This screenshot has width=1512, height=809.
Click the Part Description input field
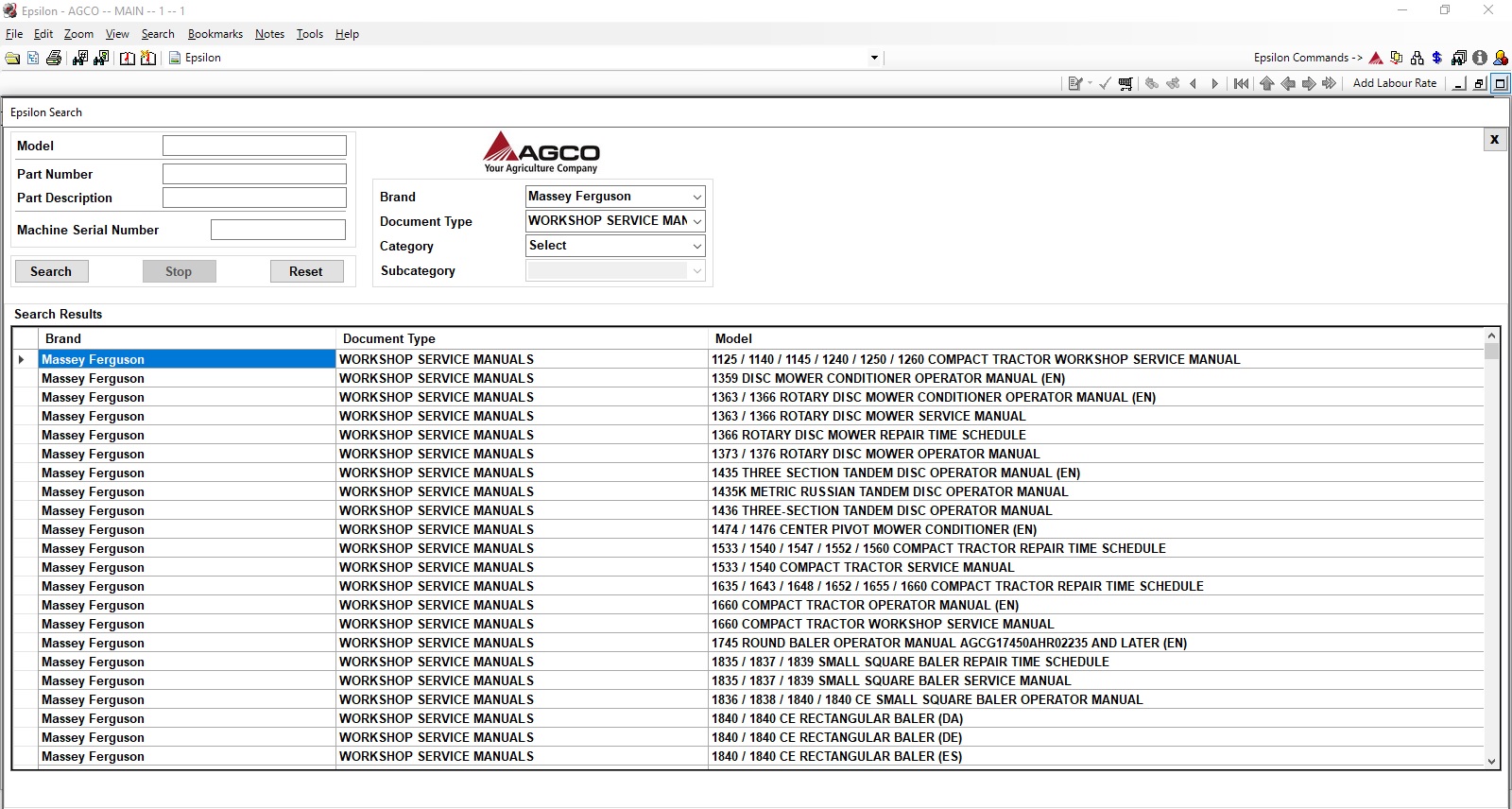tap(254, 198)
